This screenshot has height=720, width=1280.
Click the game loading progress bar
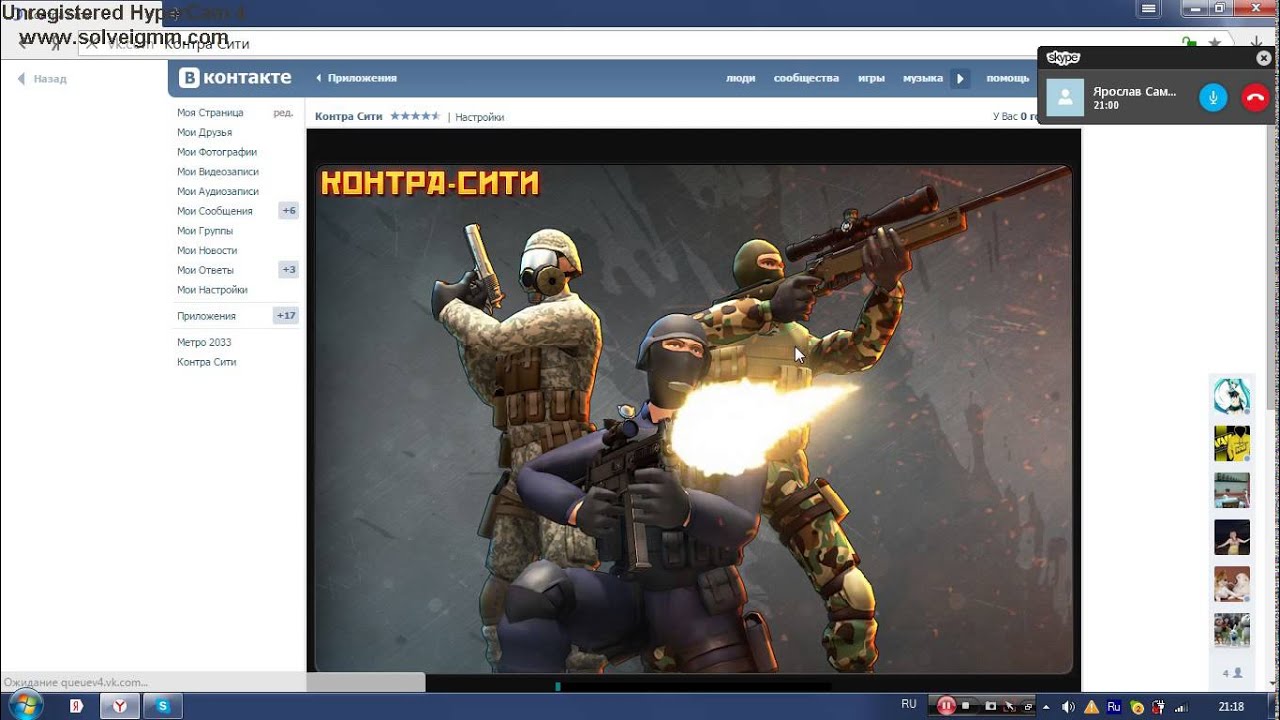[x=693, y=686]
